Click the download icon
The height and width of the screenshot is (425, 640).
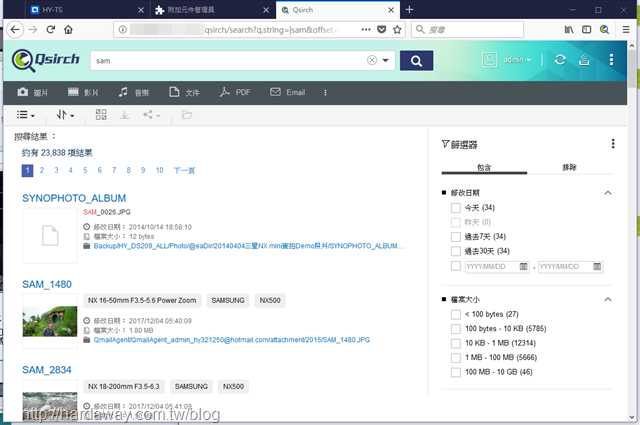click(124, 115)
